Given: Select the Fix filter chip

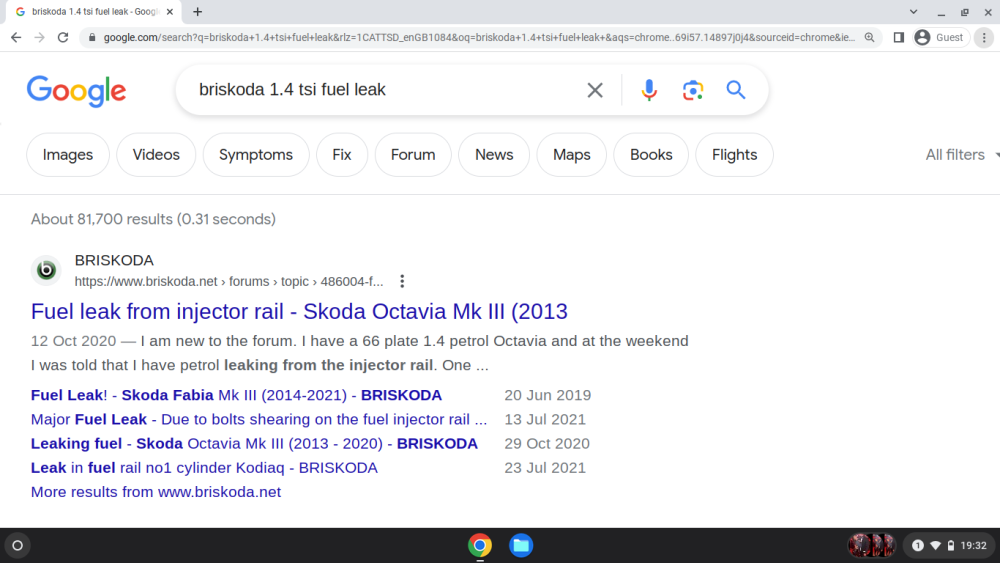Looking at the screenshot, I should click(342, 155).
